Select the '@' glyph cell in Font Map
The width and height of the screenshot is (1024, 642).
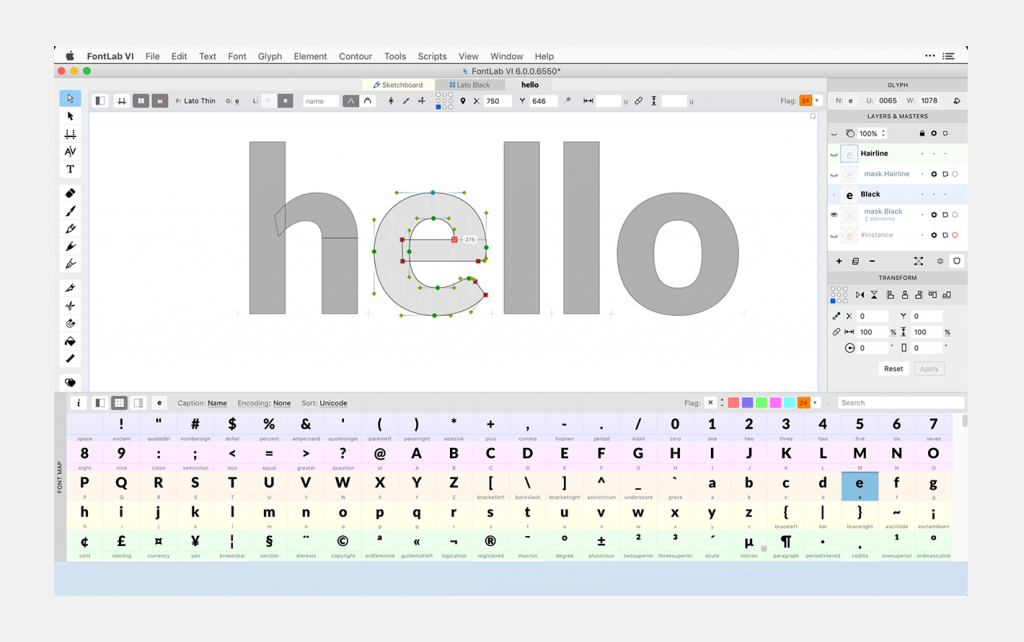[x=379, y=457]
